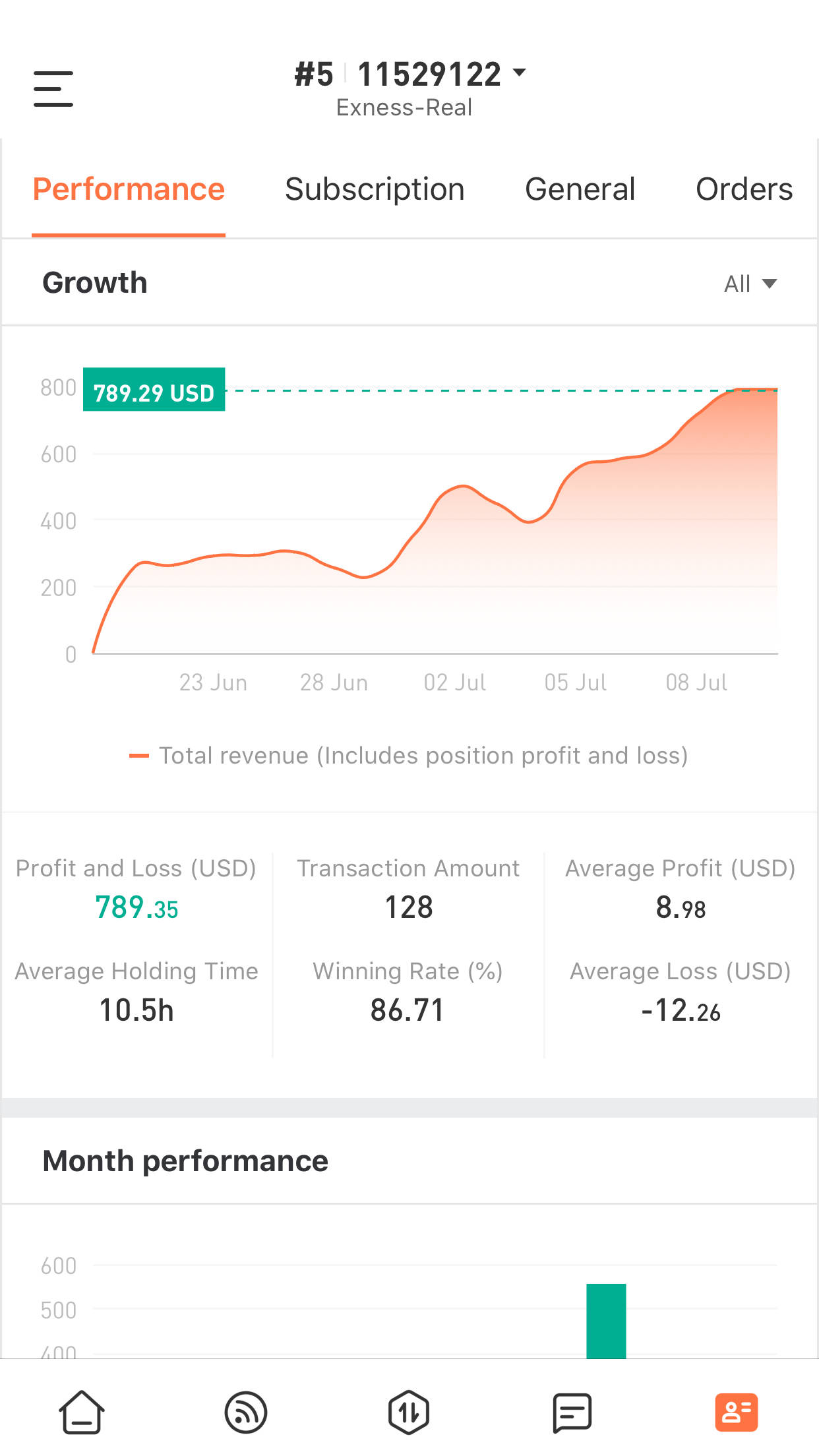Click the Total revenue legend entry
Image resolution: width=819 pixels, height=1456 pixels.
click(409, 756)
